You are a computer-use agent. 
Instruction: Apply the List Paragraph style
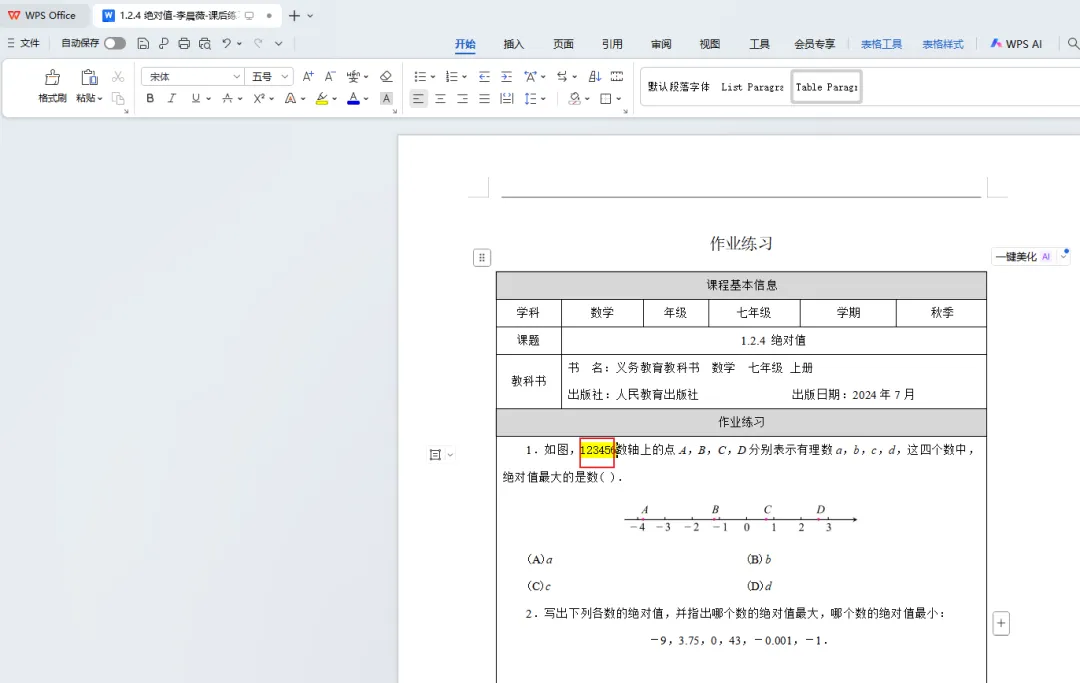[752, 87]
